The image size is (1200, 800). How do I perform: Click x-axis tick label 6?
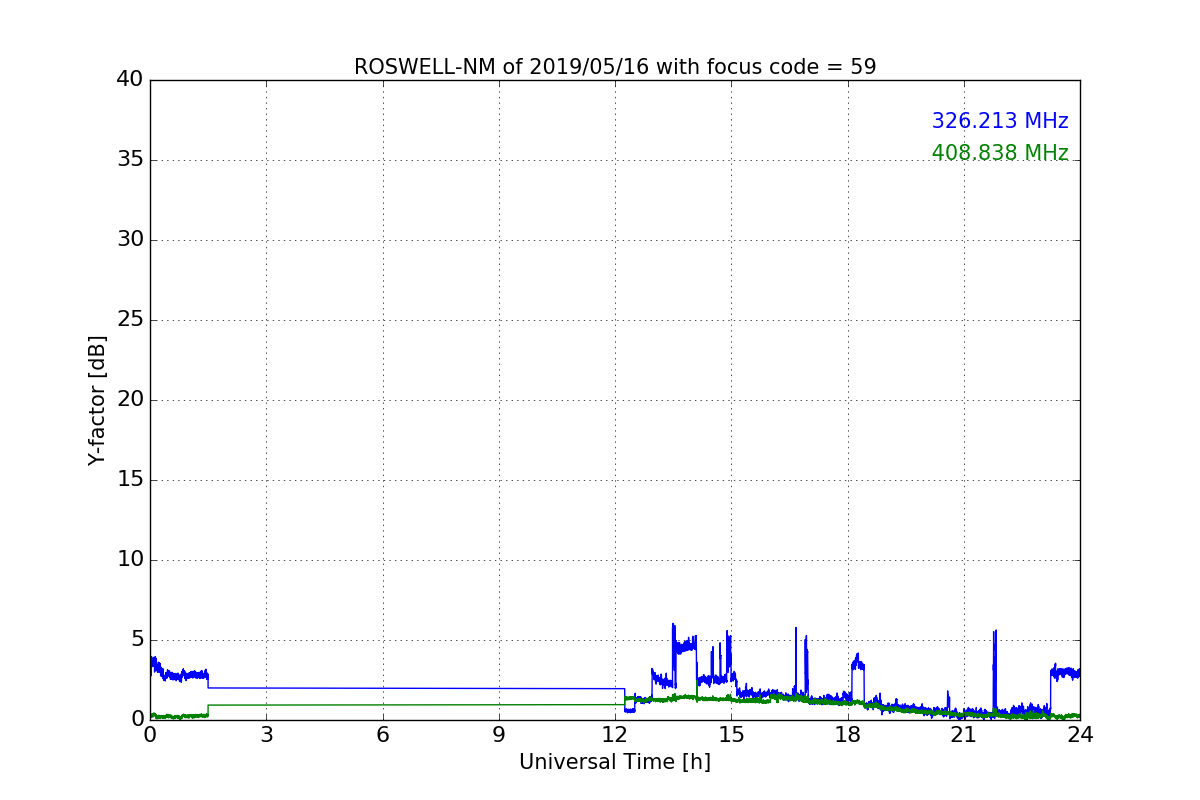[x=382, y=734]
